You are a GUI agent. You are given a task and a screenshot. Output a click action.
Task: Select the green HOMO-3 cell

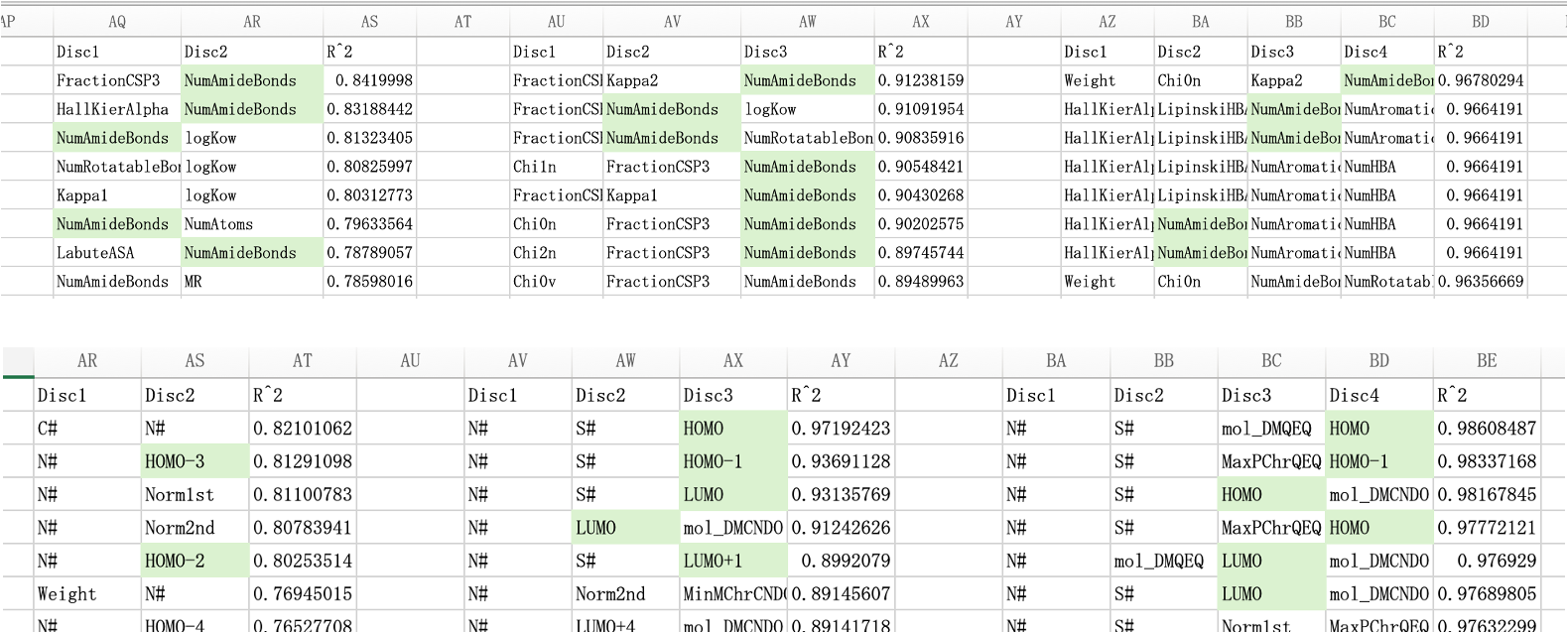click(x=195, y=461)
